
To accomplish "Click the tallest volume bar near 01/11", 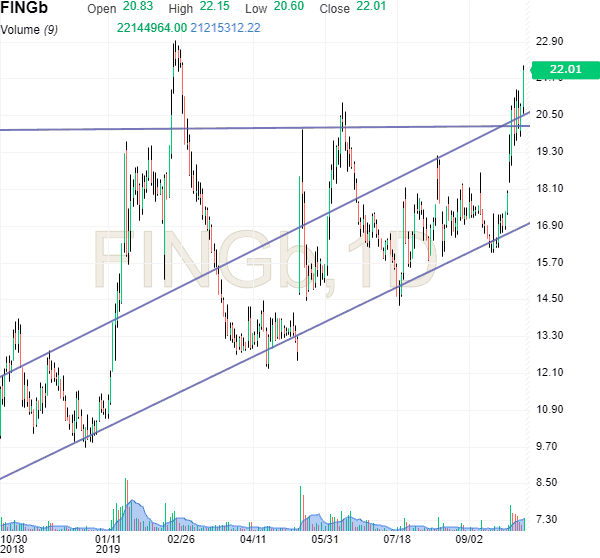I will 126,500.
